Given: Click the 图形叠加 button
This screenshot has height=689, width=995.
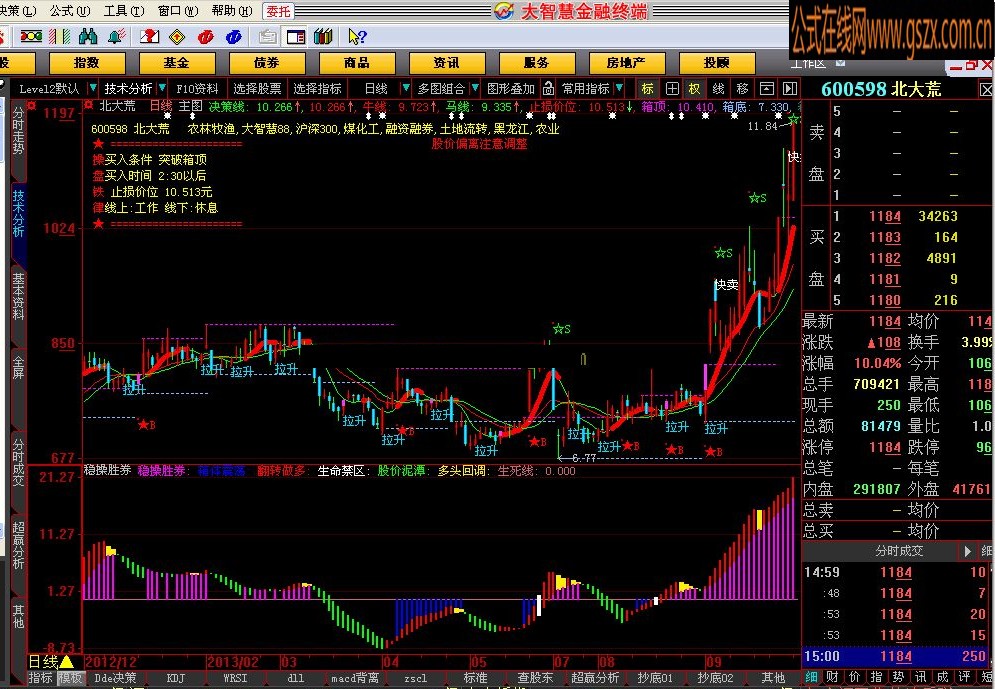Looking at the screenshot, I should click(x=511, y=88).
